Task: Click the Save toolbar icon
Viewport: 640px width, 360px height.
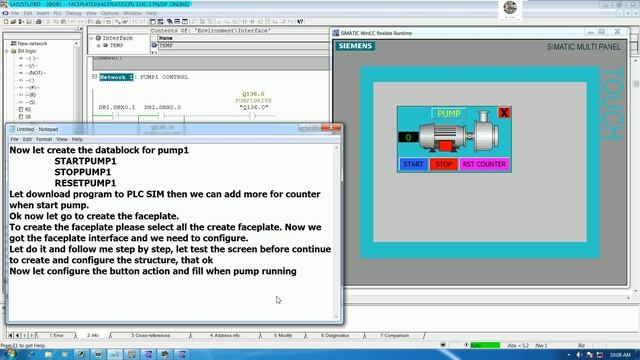Action: tap(29, 22)
